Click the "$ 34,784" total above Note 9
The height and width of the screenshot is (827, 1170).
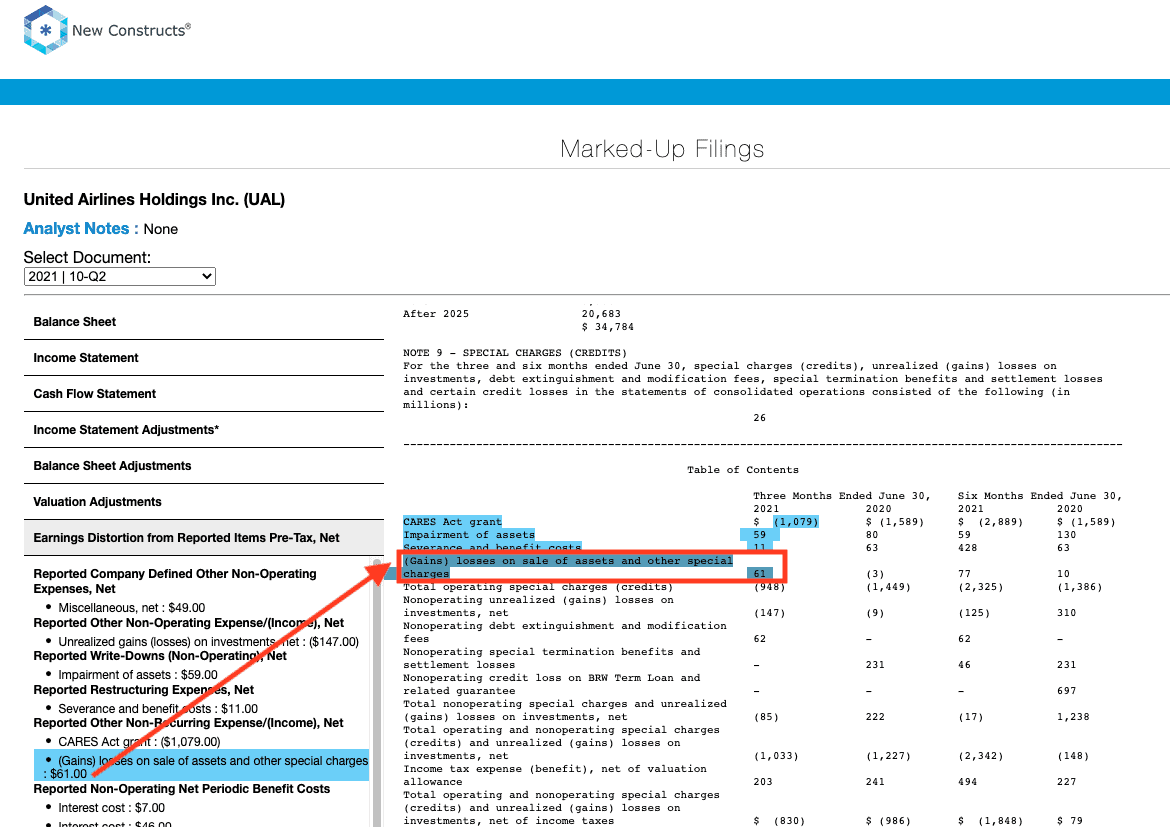(607, 327)
